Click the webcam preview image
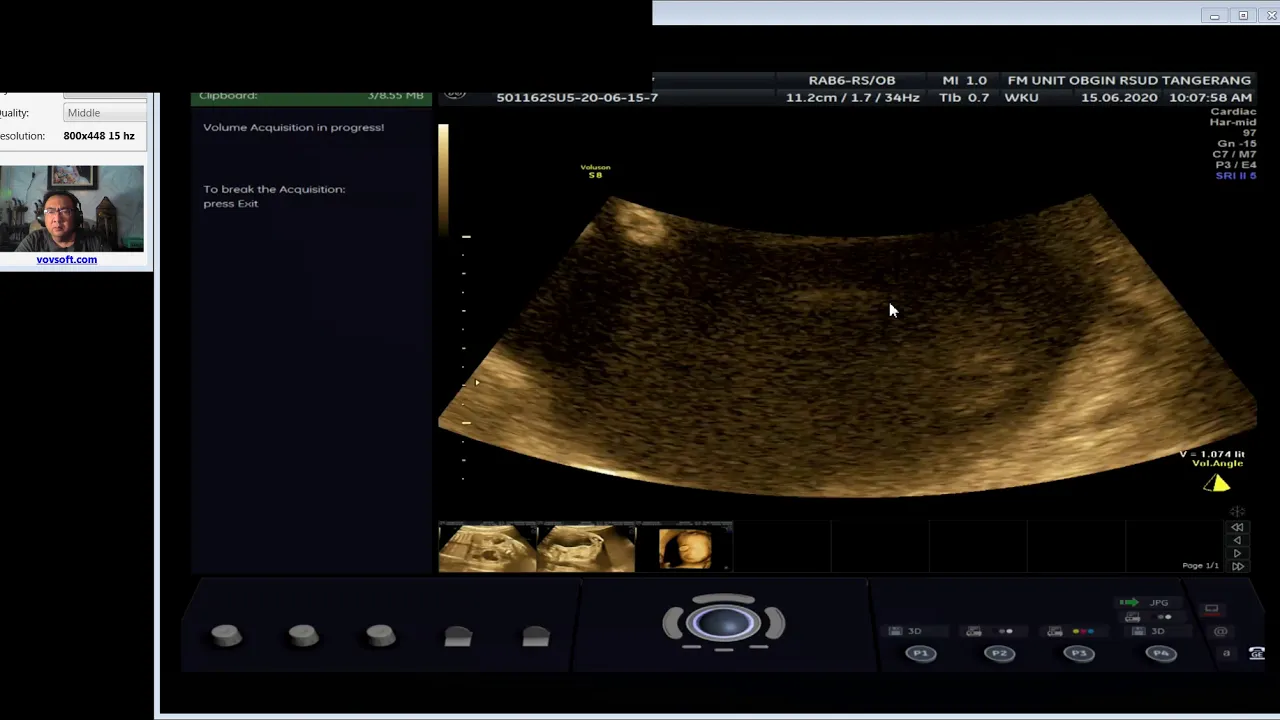This screenshot has width=1280, height=720. pos(72,208)
